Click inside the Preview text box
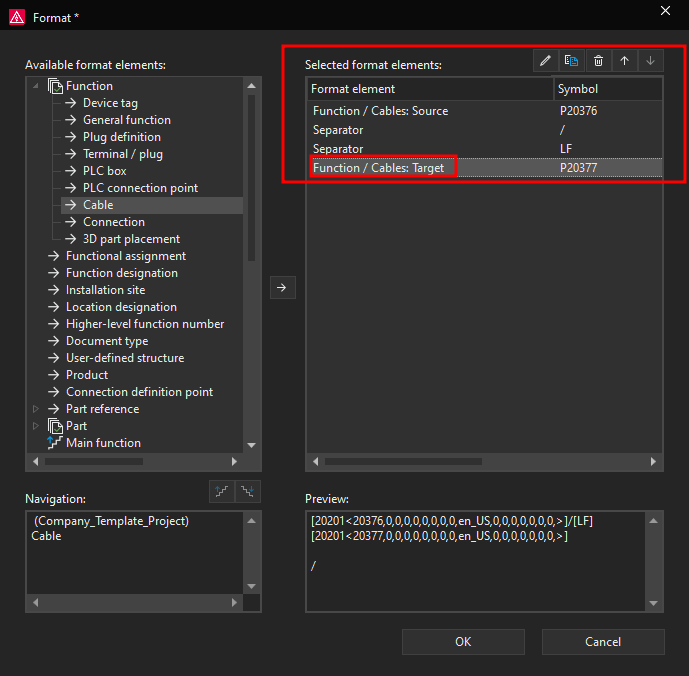 (476, 561)
